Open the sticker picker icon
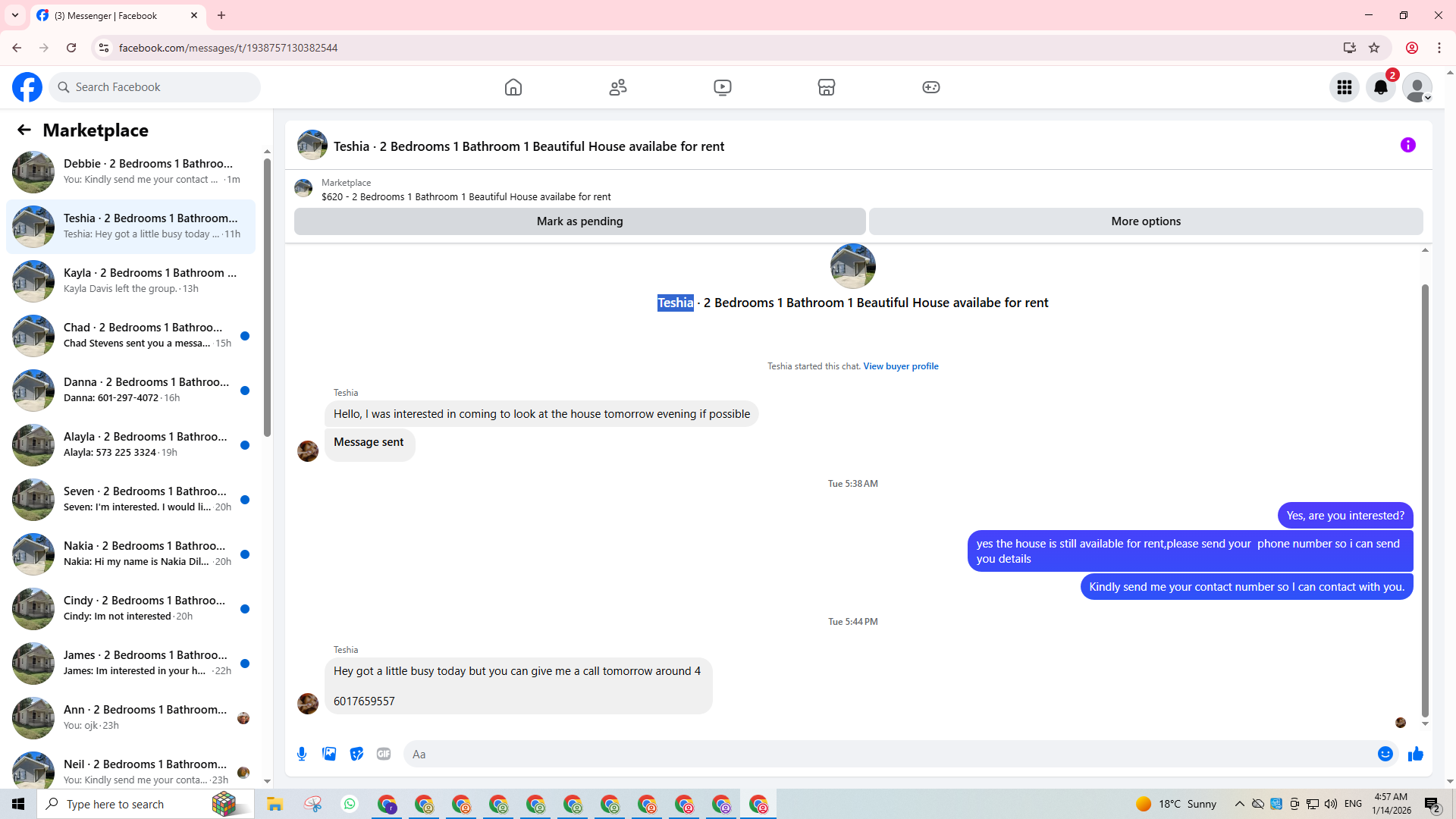1456x819 pixels. [356, 754]
